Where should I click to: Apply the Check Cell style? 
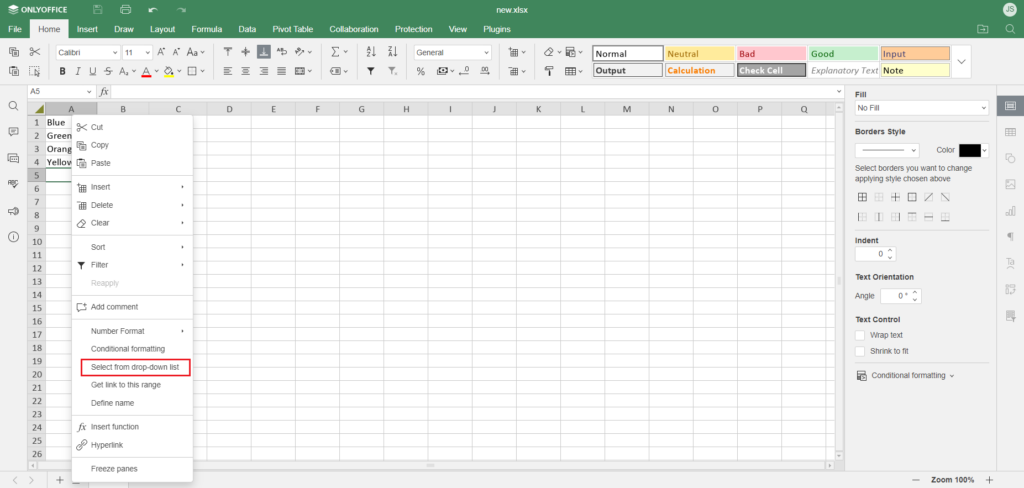tap(771, 71)
